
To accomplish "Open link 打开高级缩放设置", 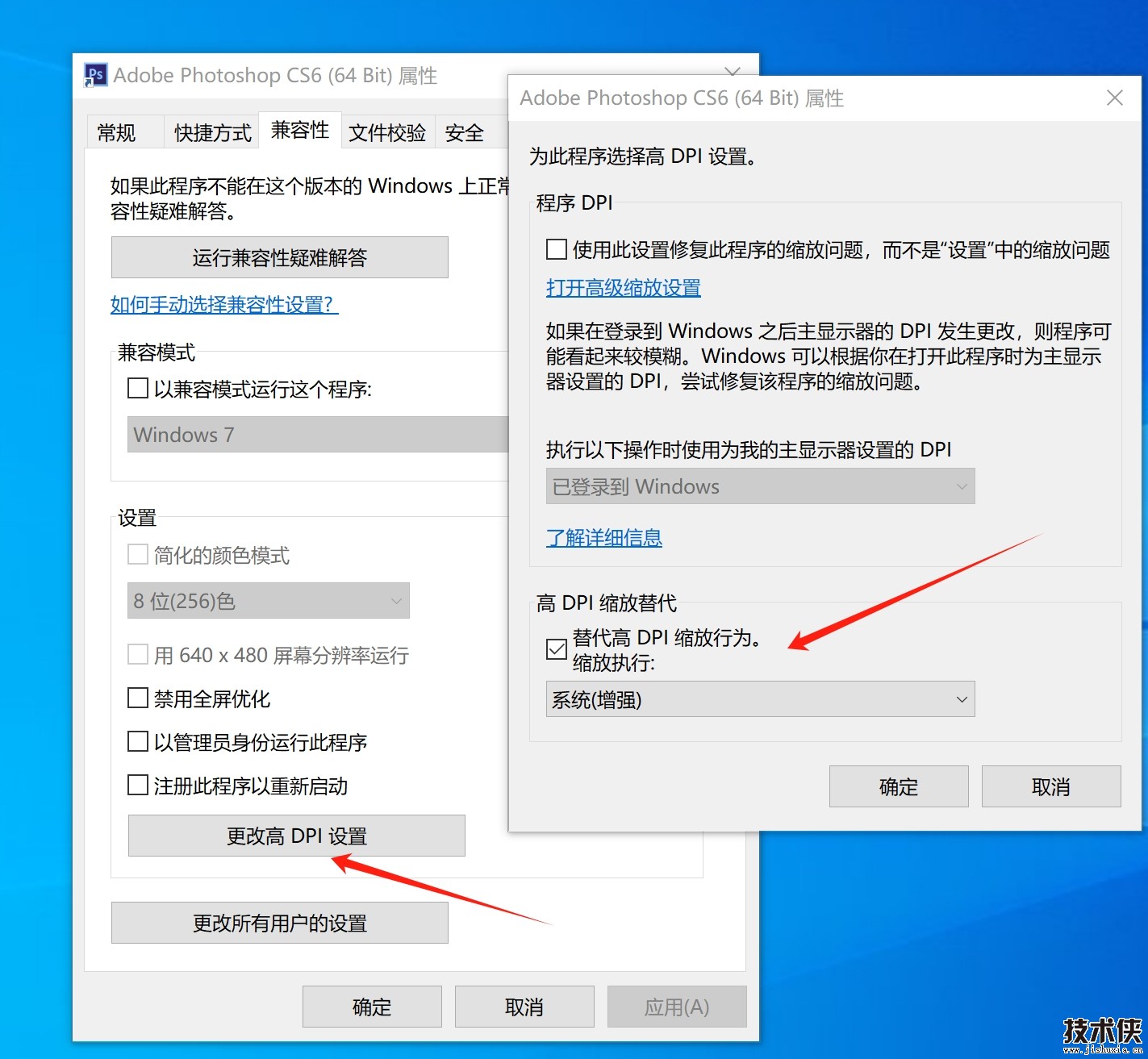I will [x=624, y=287].
